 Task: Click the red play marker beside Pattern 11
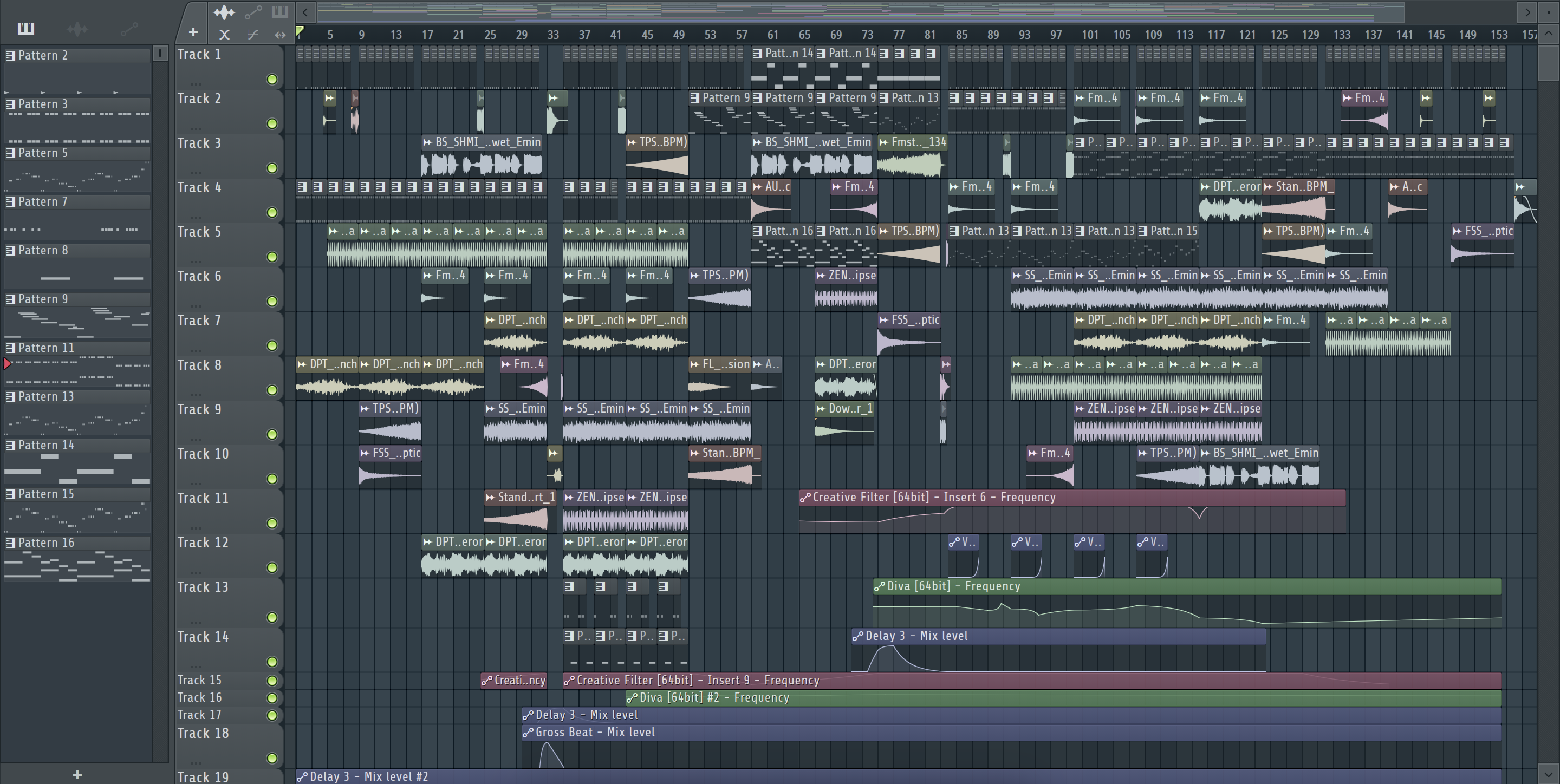coord(7,363)
